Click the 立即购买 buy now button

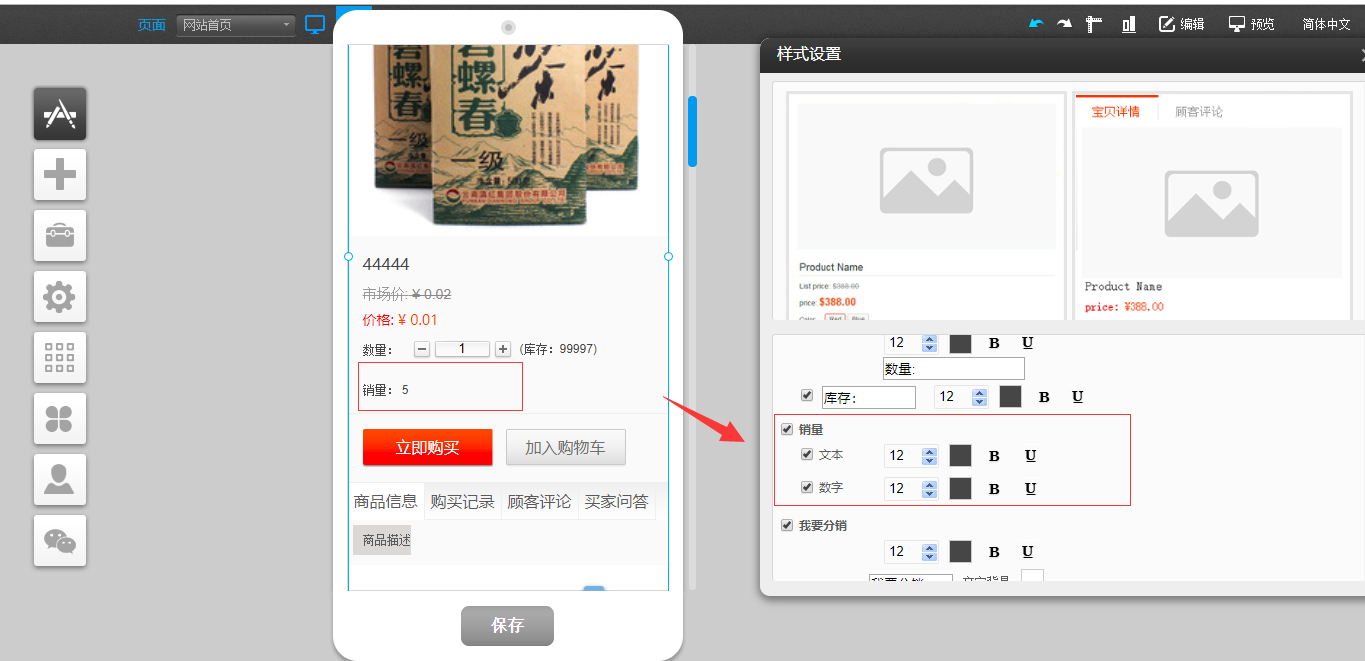click(427, 448)
